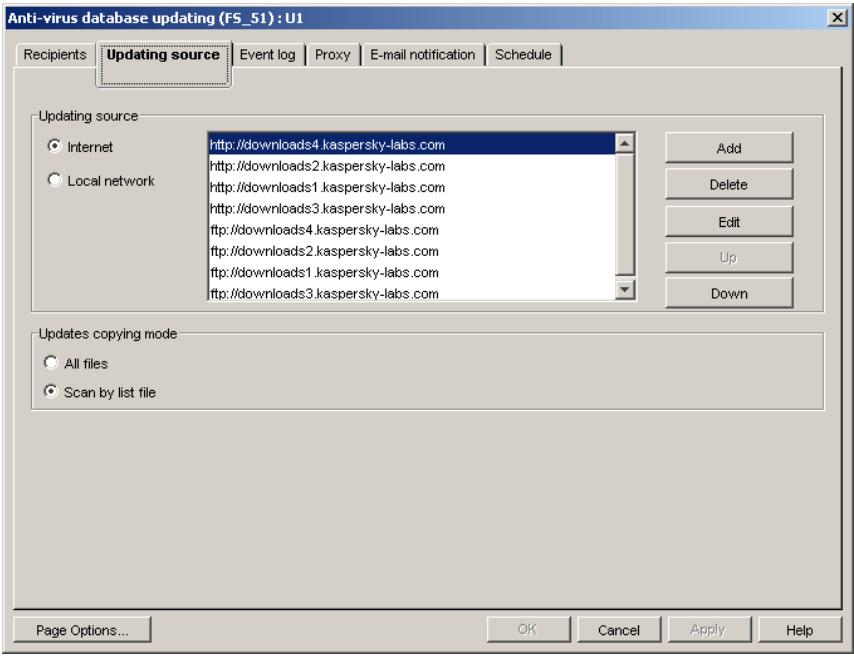This screenshot has width=854, height=656.
Task: Click the server list scroll-down arrow
Action: point(625,289)
